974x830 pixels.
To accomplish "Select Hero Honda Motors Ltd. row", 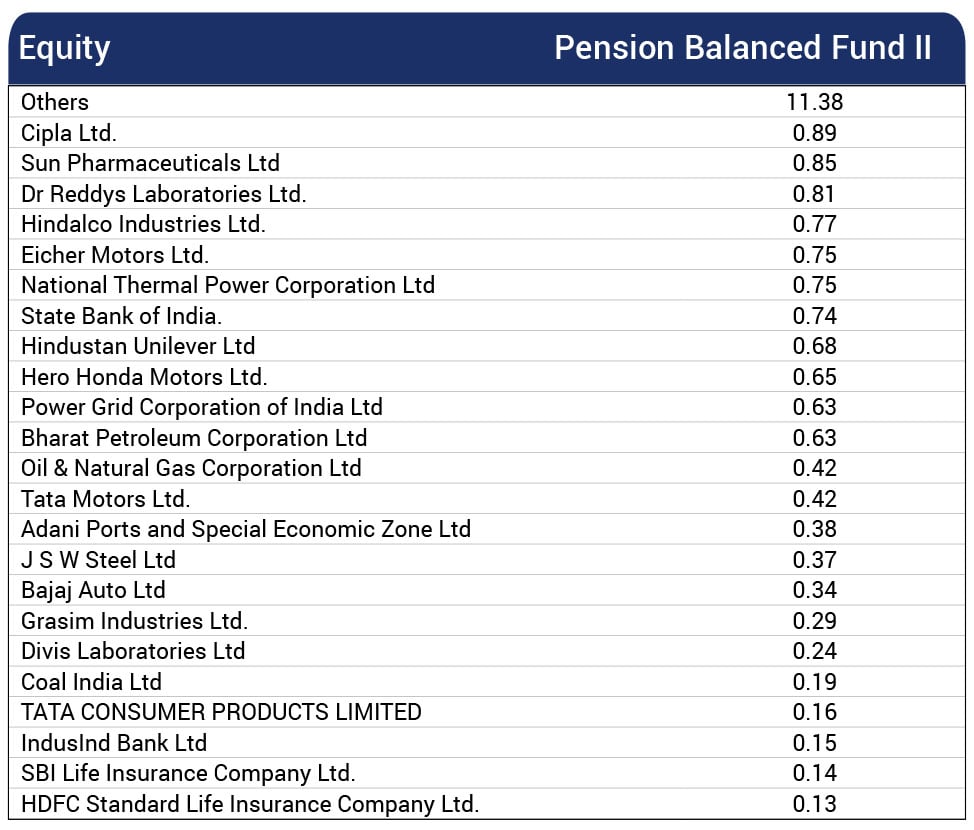I will (x=144, y=377).
